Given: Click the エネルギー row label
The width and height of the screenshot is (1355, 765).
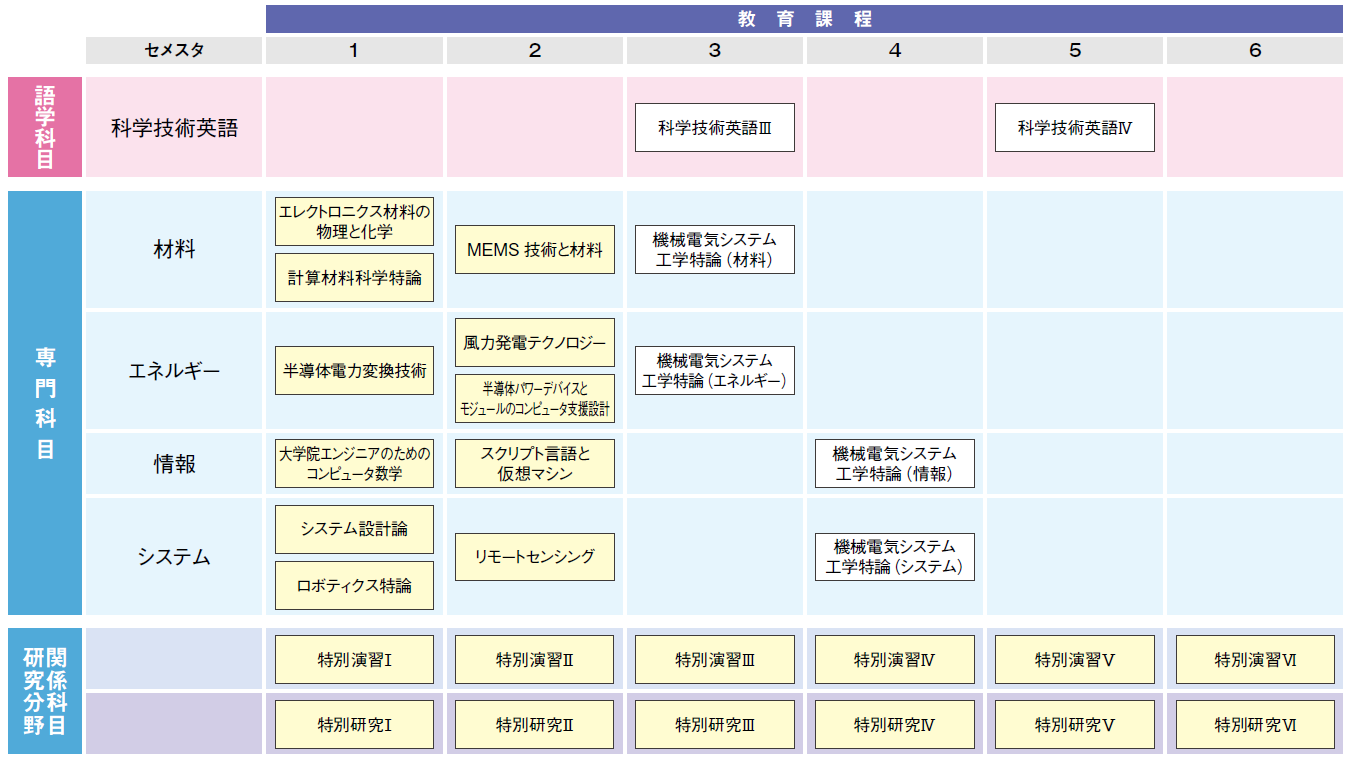Looking at the screenshot, I should coord(174,371).
